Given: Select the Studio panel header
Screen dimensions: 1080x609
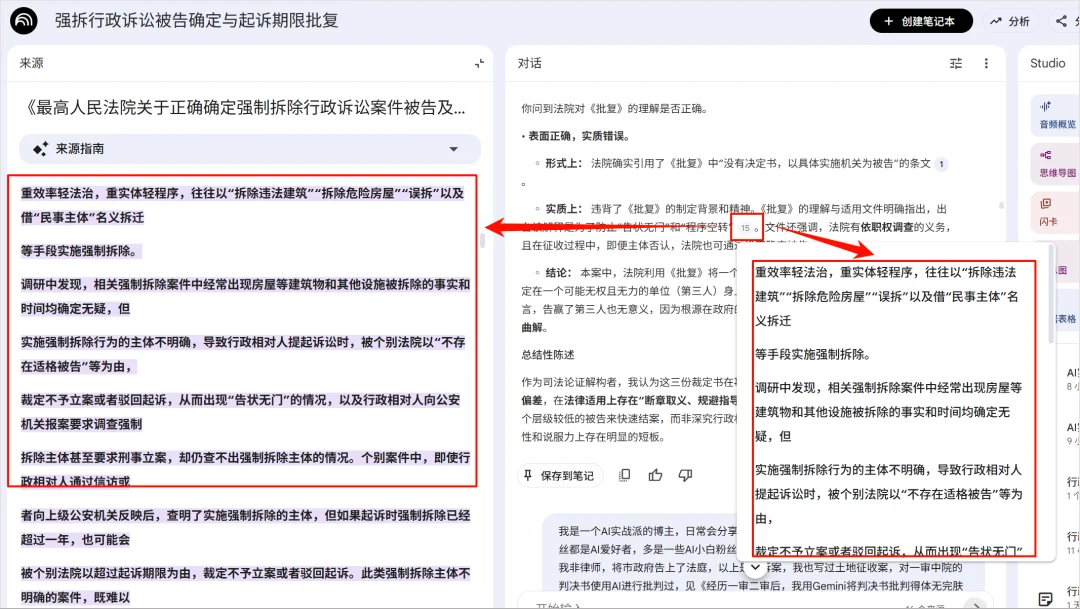Looking at the screenshot, I should pos(1048,62).
